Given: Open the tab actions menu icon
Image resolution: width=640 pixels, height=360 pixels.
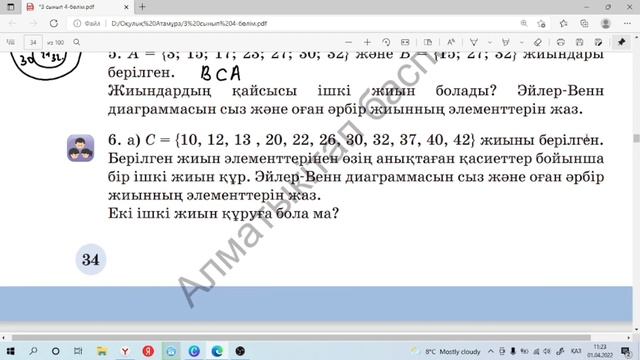Looking at the screenshot, I should [11, 7].
